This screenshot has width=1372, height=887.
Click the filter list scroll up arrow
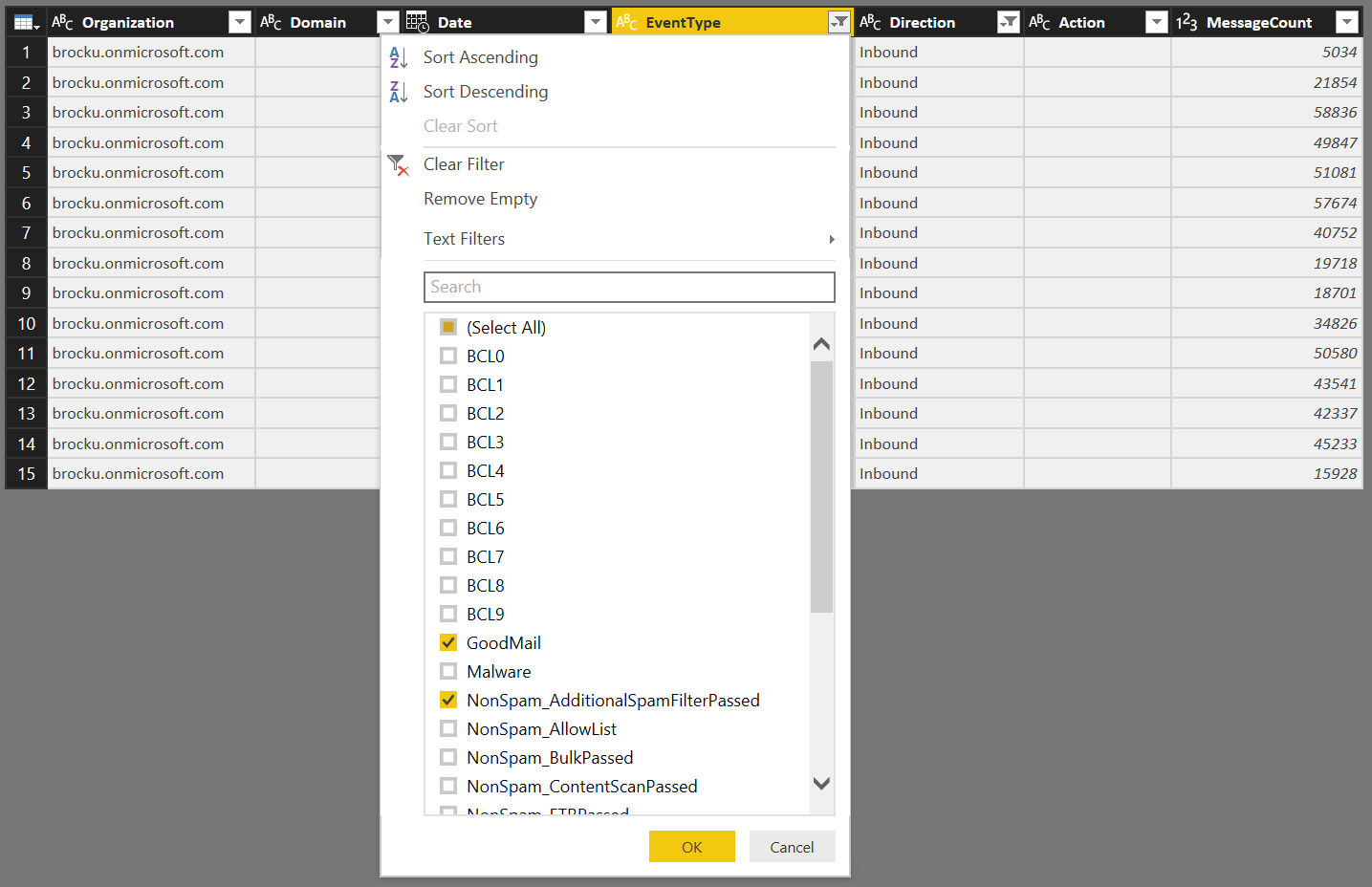click(821, 344)
